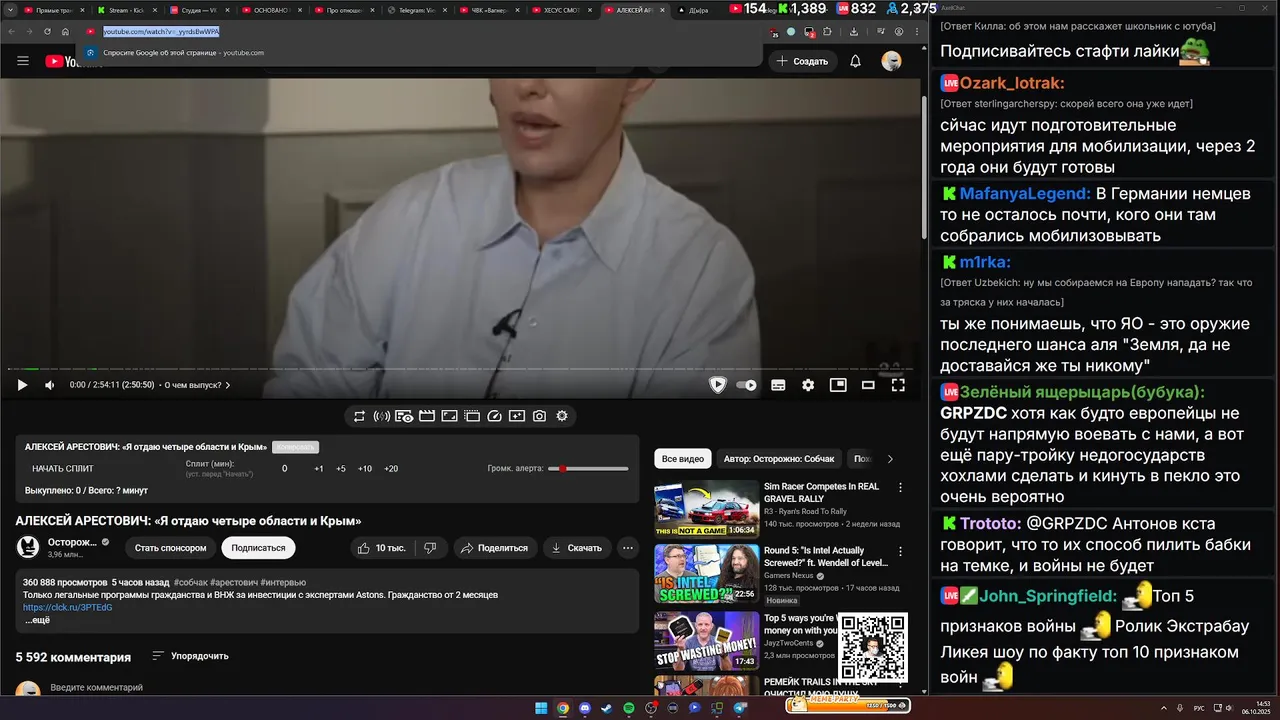1280x720 pixels.
Task: Open the YouTube account avatar menu
Action: pyautogui.click(x=891, y=61)
